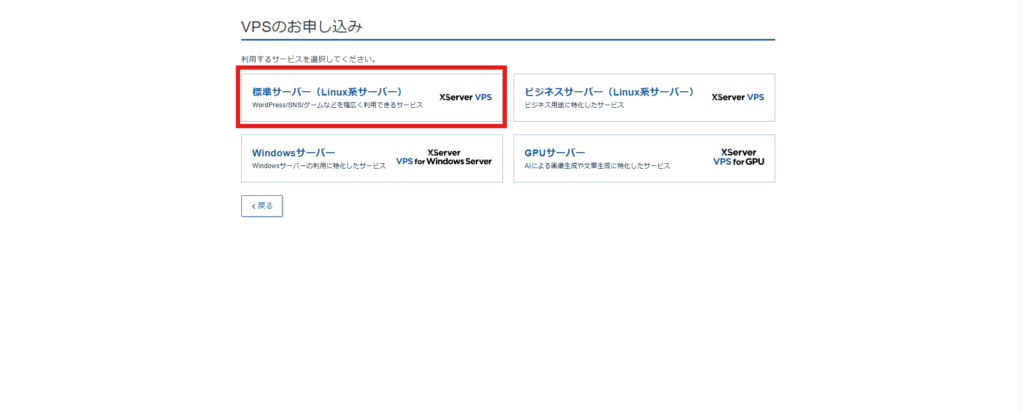This screenshot has height=412, width=1024.
Task: Click the Windowsサーバーの利用に特化したサービス description
Action: [318, 166]
